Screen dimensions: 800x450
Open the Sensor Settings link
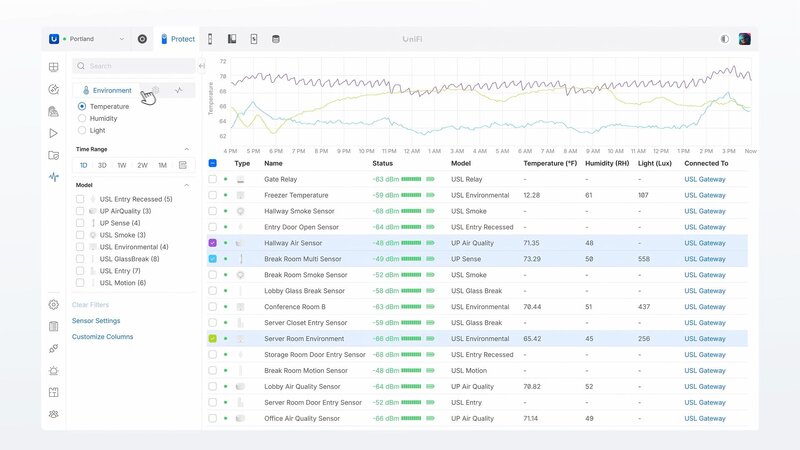click(96, 320)
